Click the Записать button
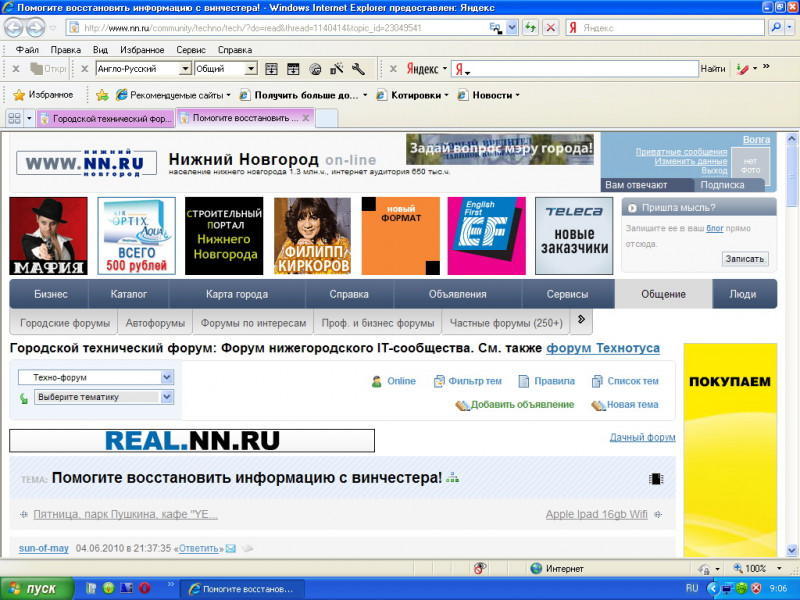The image size is (800, 600). (744, 259)
